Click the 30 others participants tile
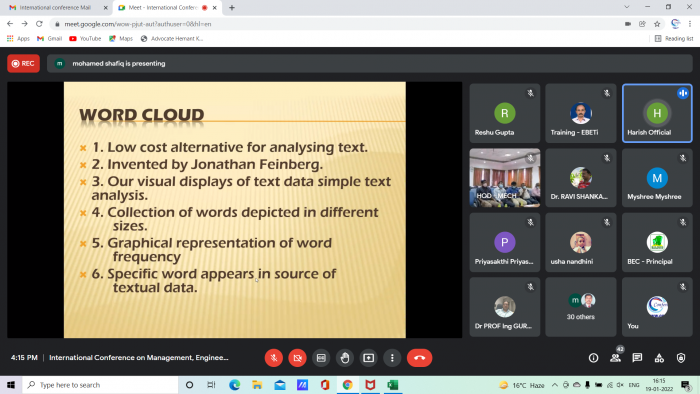The height and width of the screenshot is (394, 700). tap(580, 307)
